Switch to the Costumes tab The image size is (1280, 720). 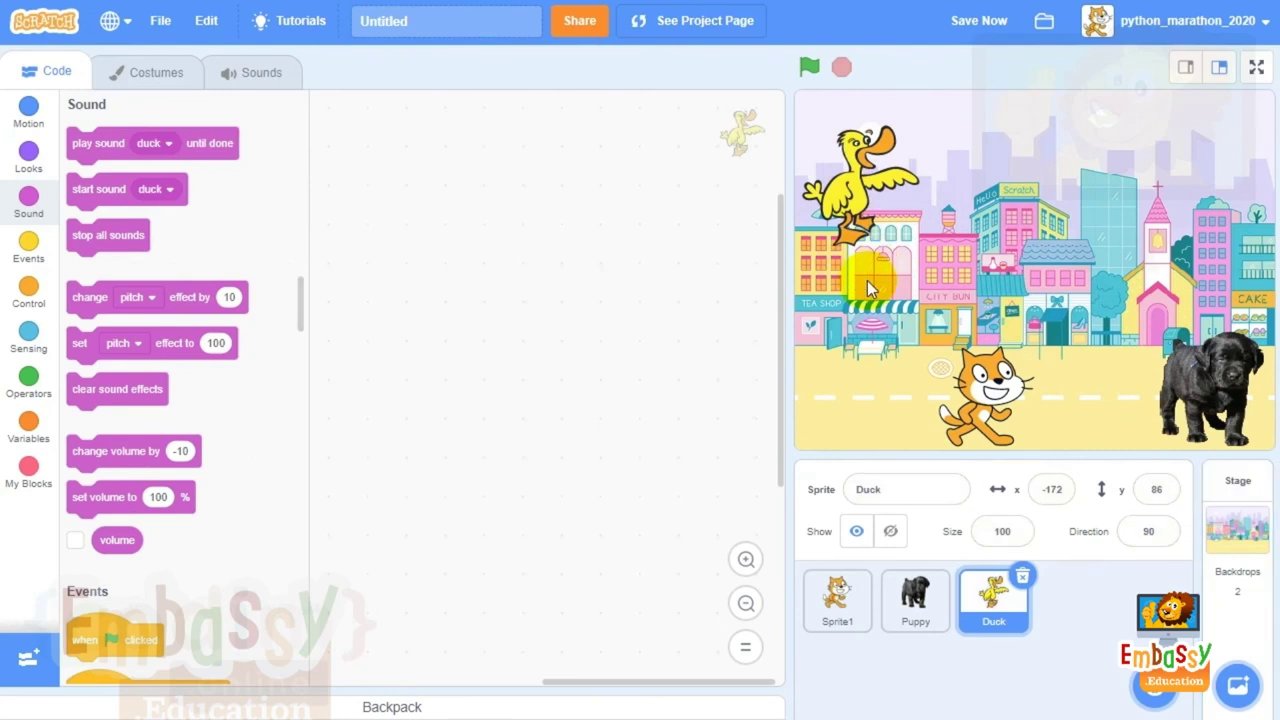tap(147, 72)
